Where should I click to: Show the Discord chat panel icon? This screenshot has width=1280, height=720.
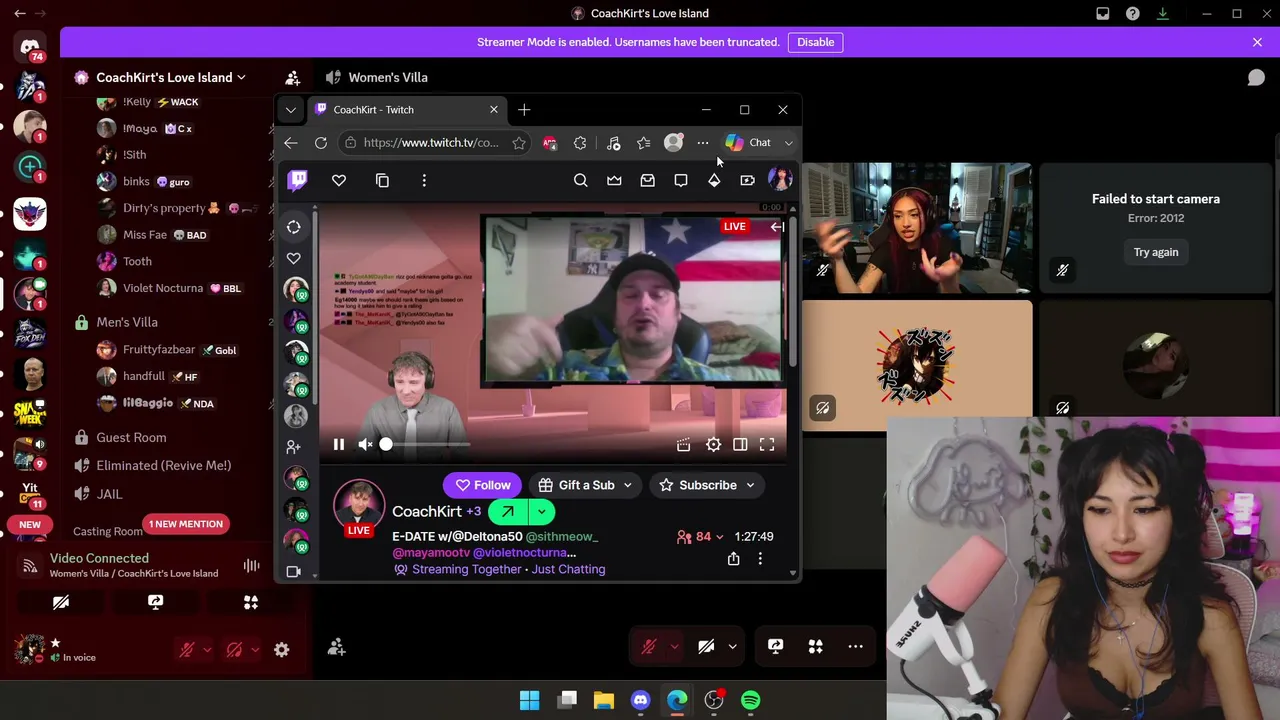[1256, 77]
